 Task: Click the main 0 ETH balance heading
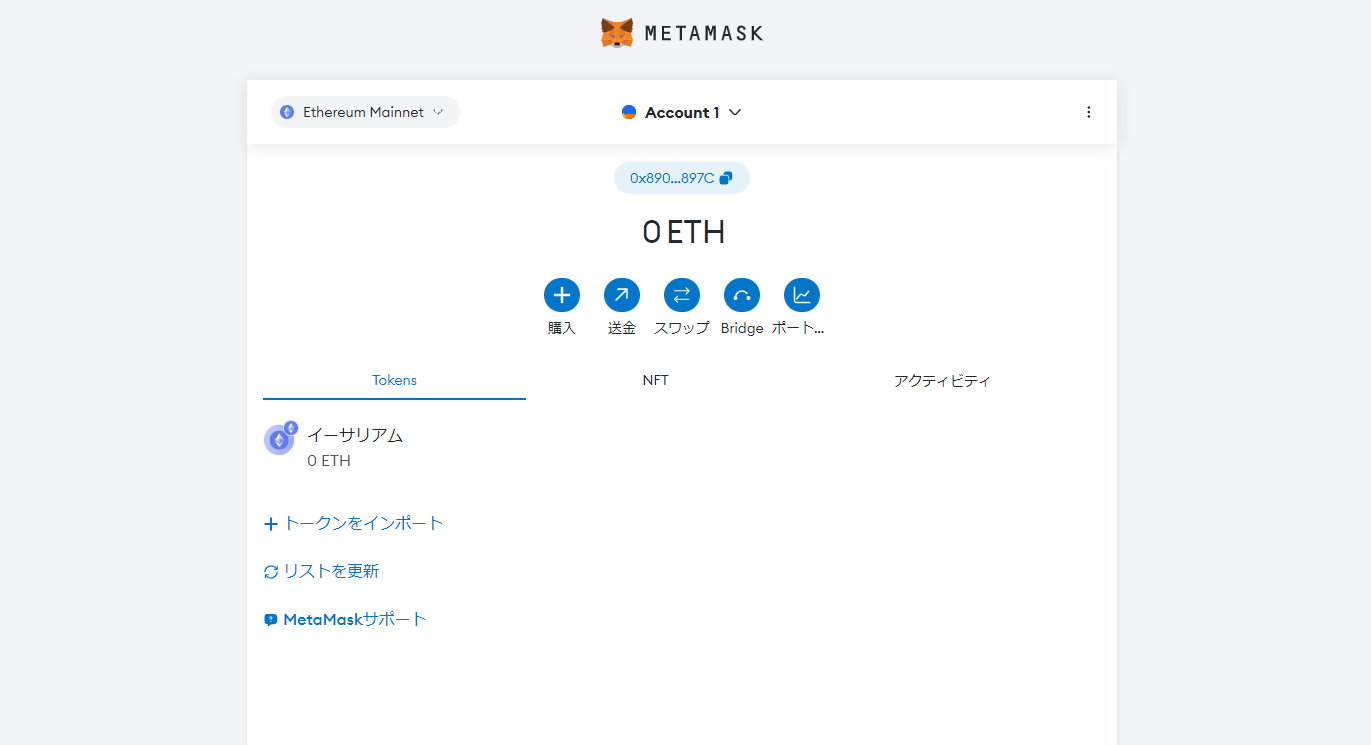point(683,232)
